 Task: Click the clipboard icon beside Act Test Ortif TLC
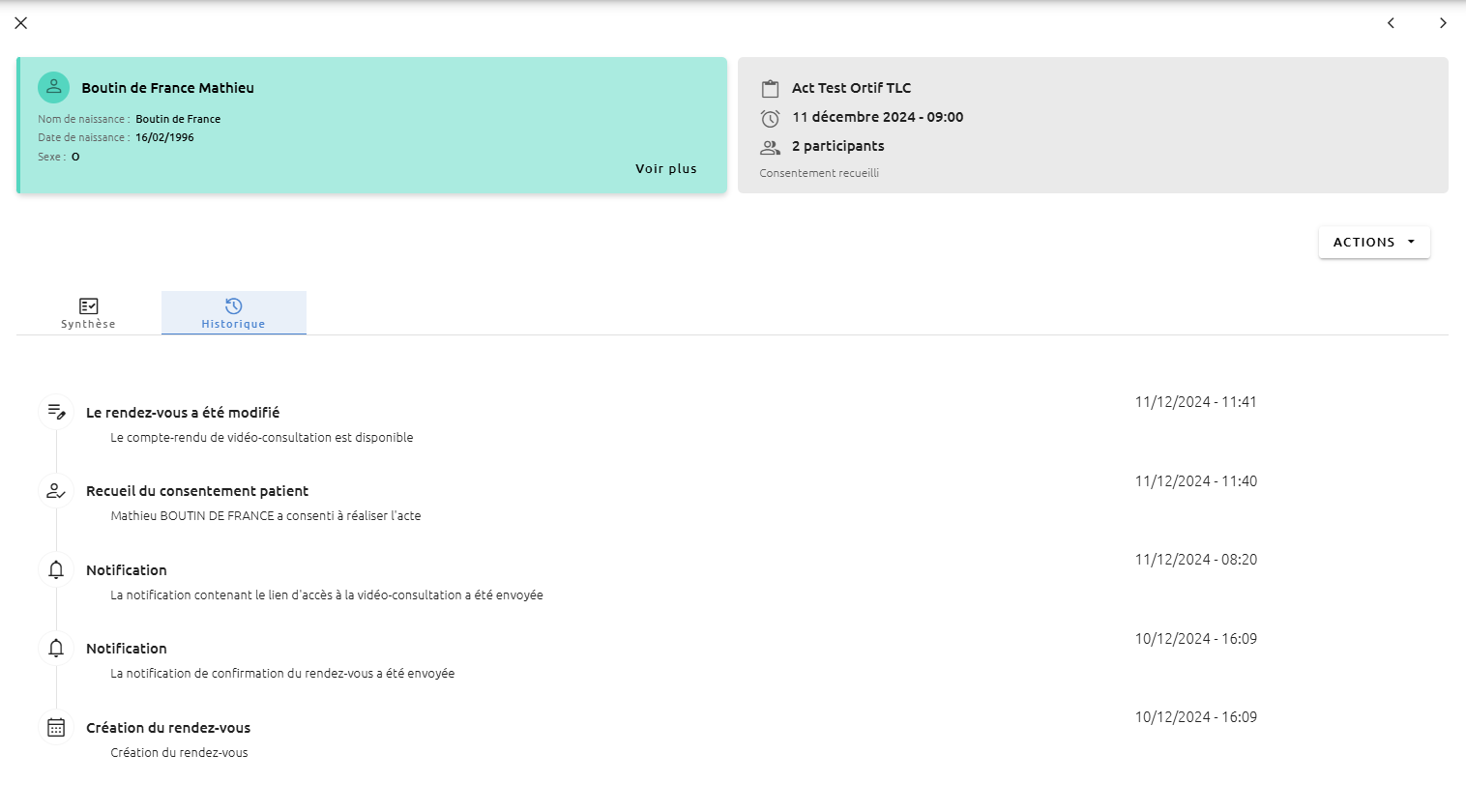[x=770, y=89]
